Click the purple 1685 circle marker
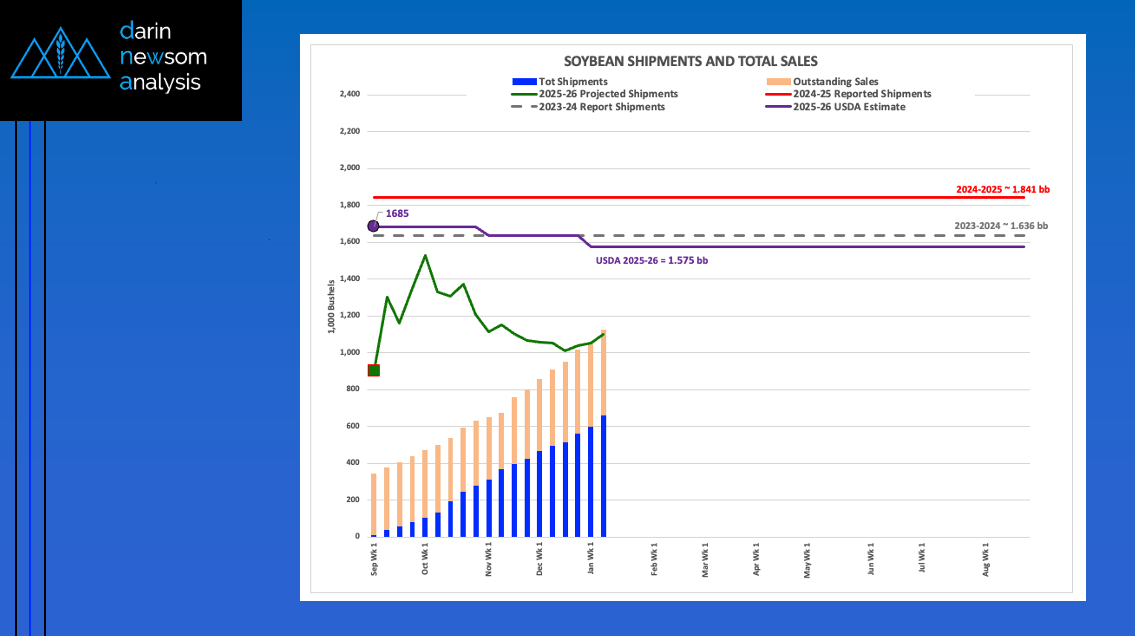Image resolution: width=1135 pixels, height=636 pixels. click(x=374, y=226)
